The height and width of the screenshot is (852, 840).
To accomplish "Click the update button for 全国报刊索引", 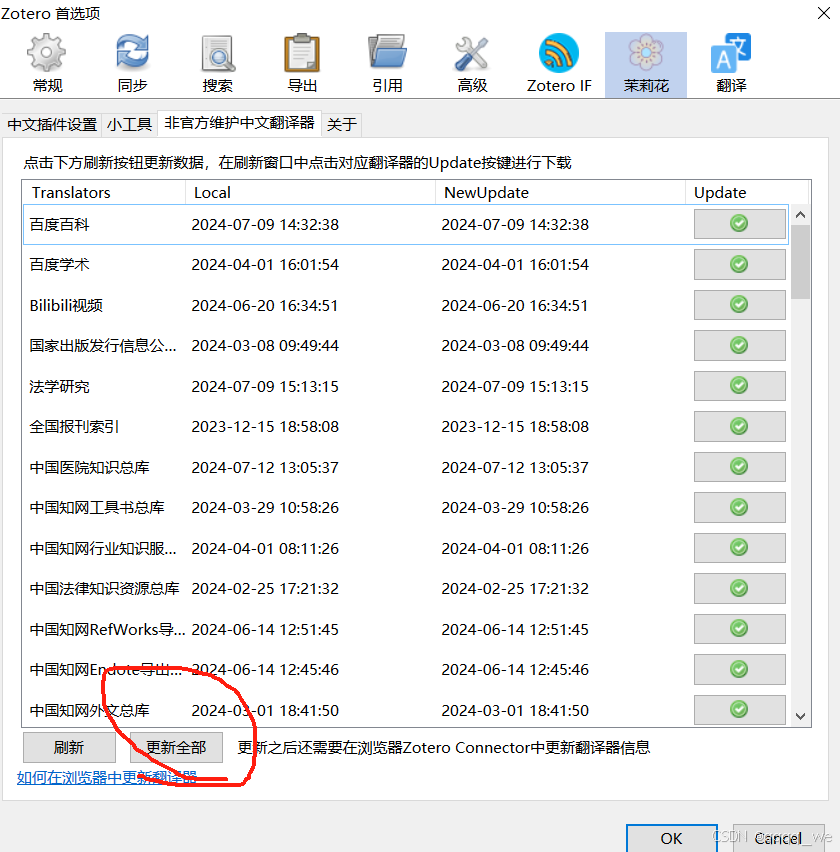I will [739, 427].
